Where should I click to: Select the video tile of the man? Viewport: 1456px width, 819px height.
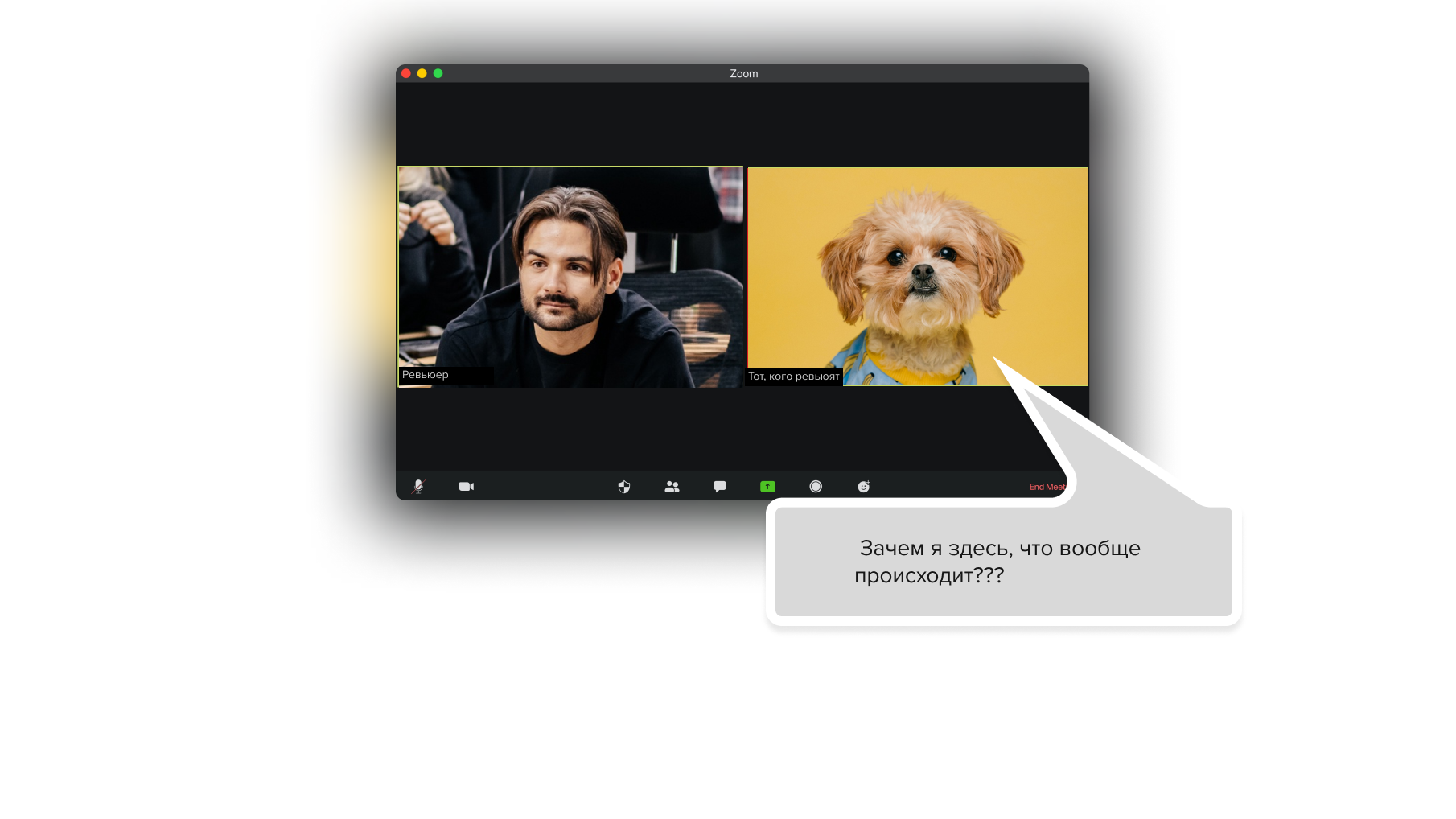[570, 274]
